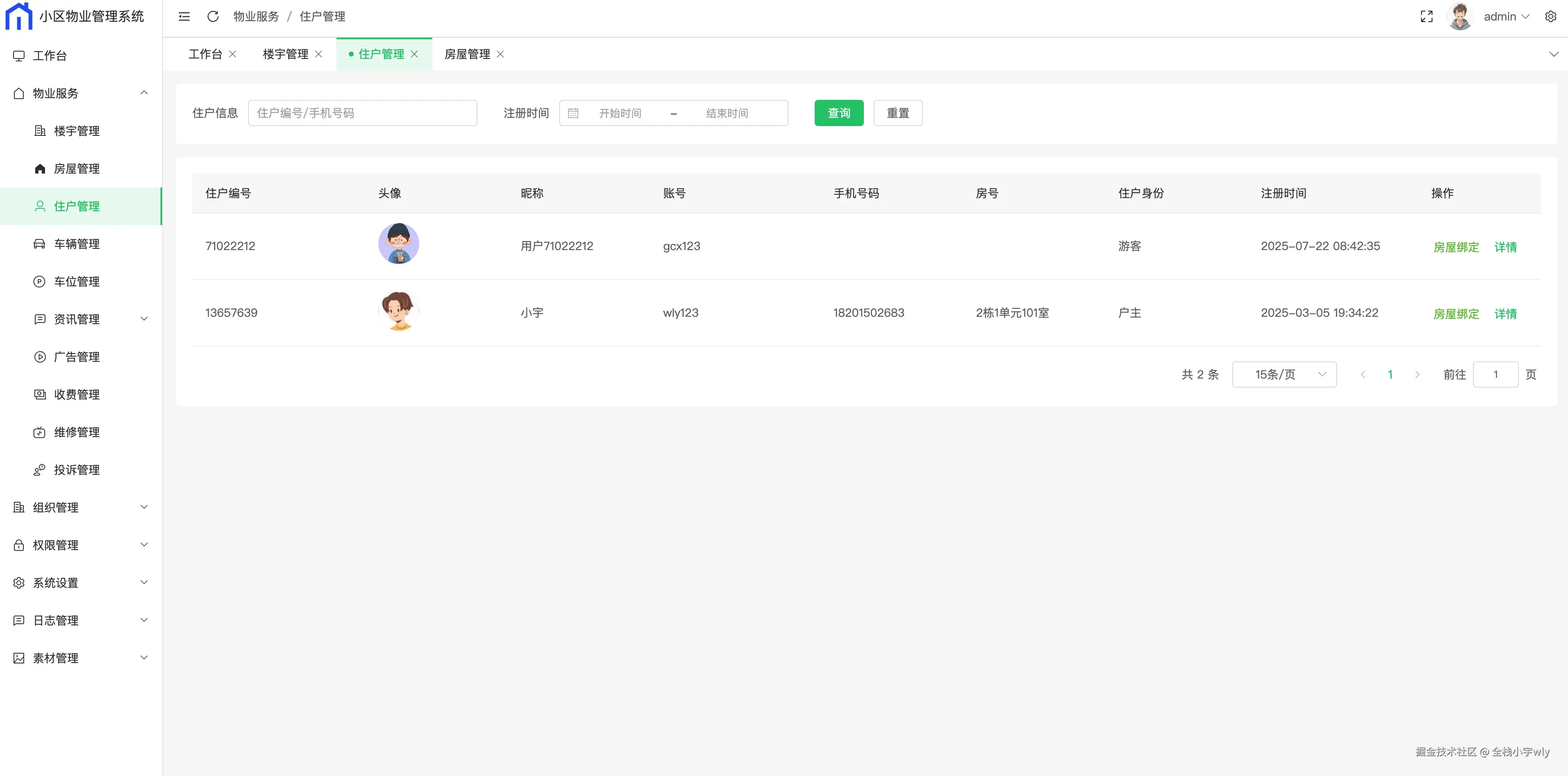
Task: Close the 房屋管理 tab
Action: tap(500, 54)
